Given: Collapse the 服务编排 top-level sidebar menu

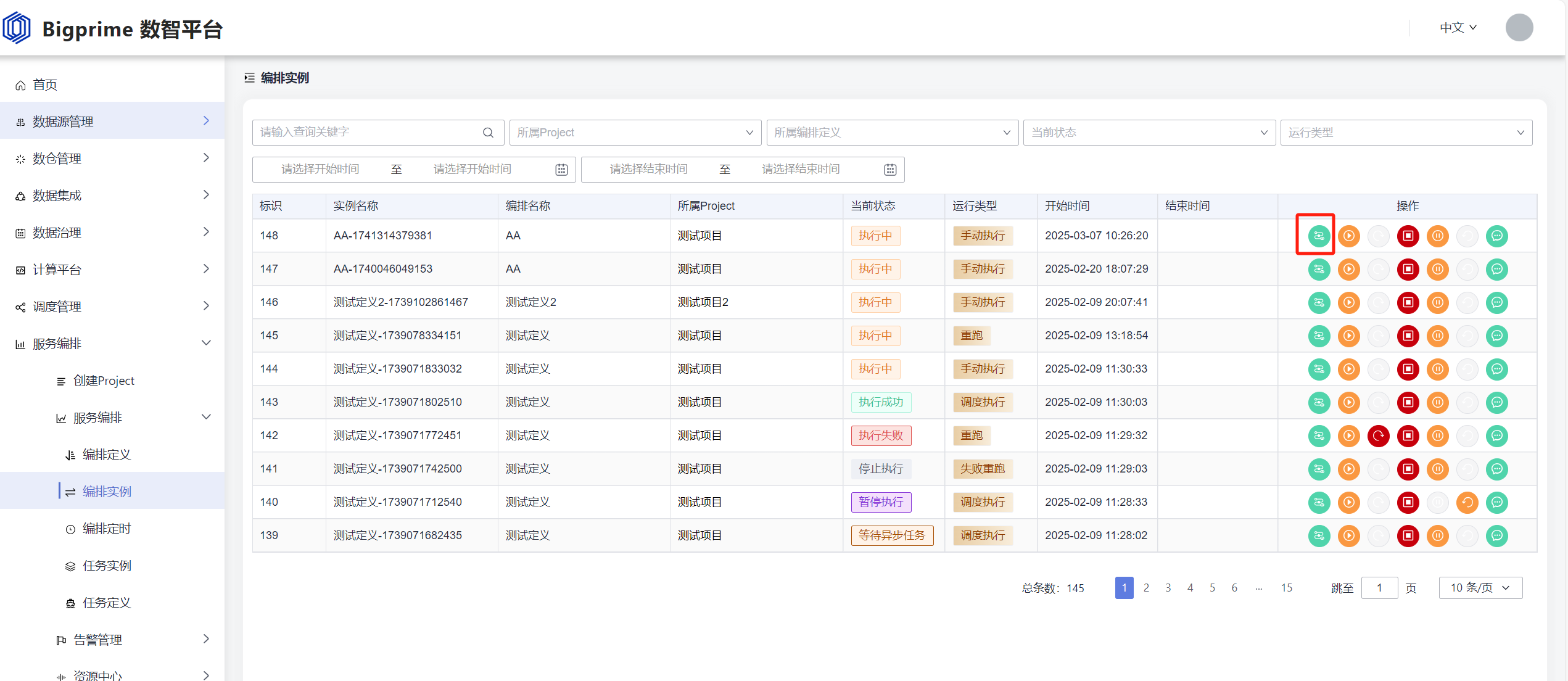Looking at the screenshot, I should pos(112,343).
